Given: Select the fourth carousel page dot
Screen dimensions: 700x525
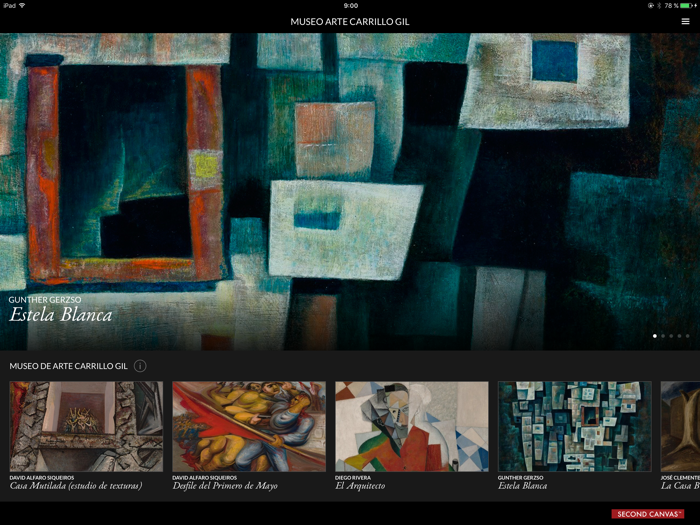Looking at the screenshot, I should point(679,336).
